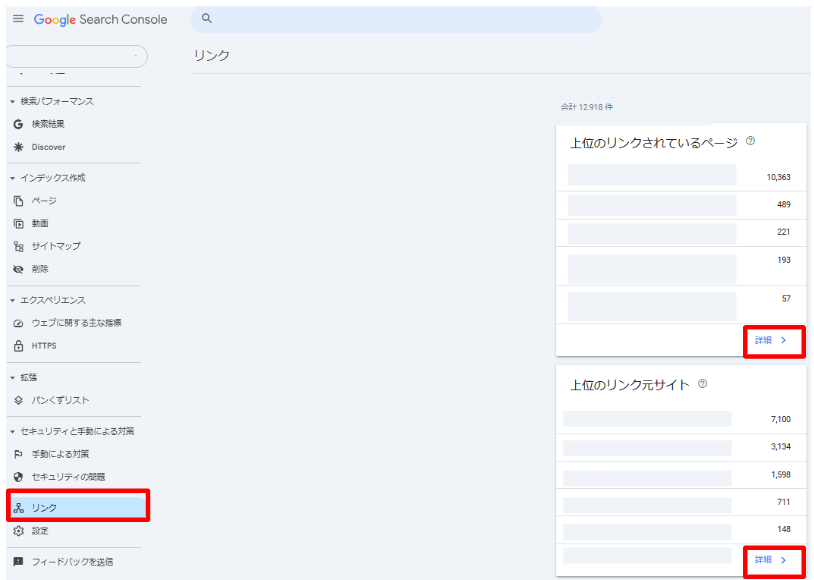
Task: Open the HTTPS report
Action: point(44,346)
